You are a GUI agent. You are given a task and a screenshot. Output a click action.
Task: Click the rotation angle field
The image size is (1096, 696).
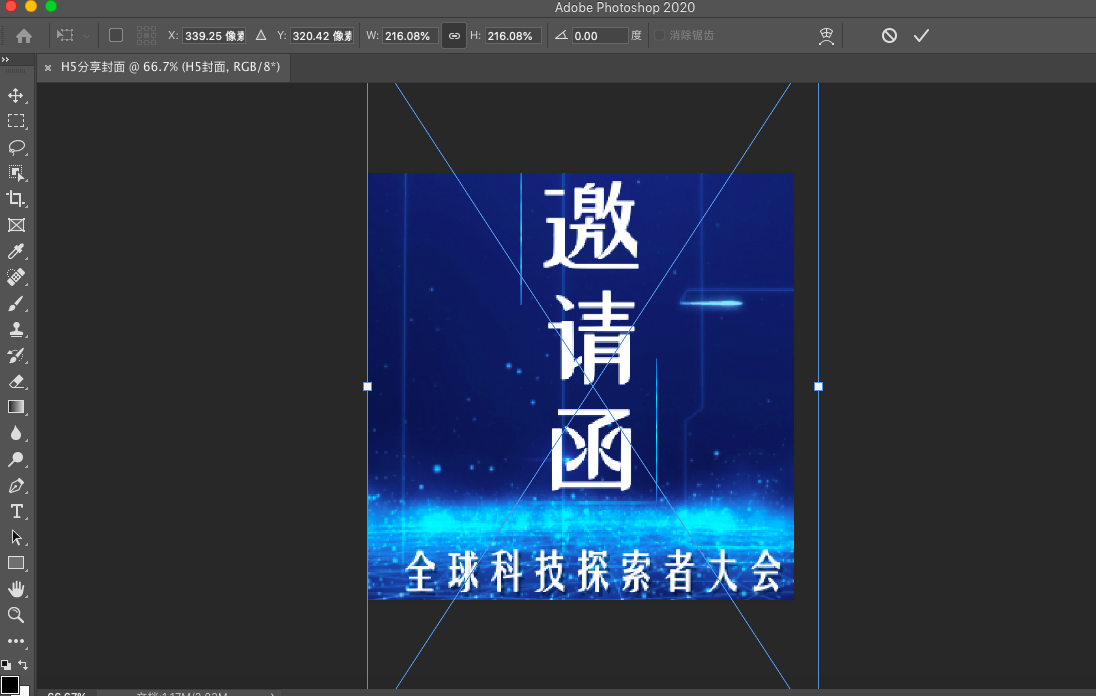(600, 36)
